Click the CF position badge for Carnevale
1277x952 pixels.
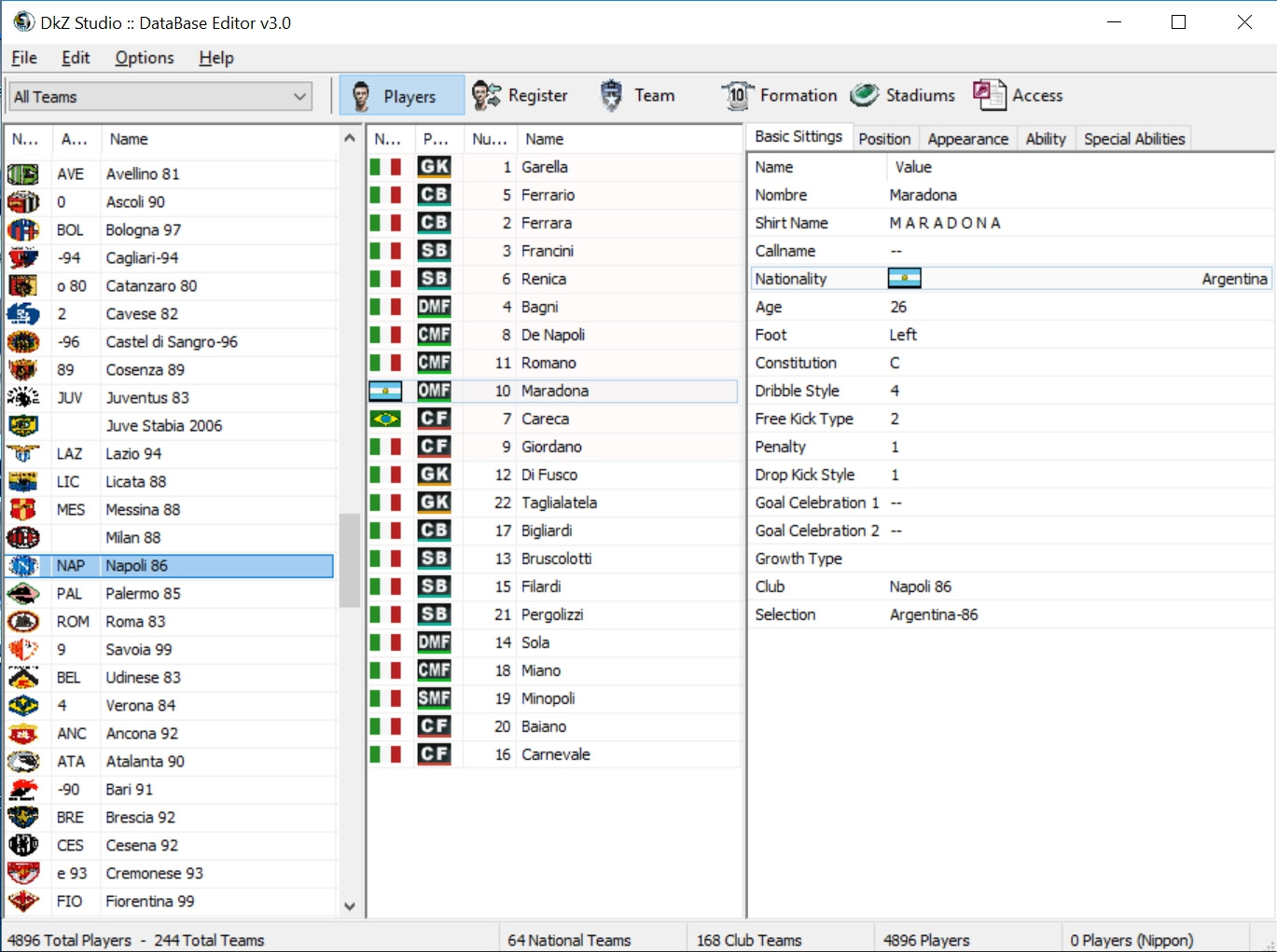click(434, 754)
